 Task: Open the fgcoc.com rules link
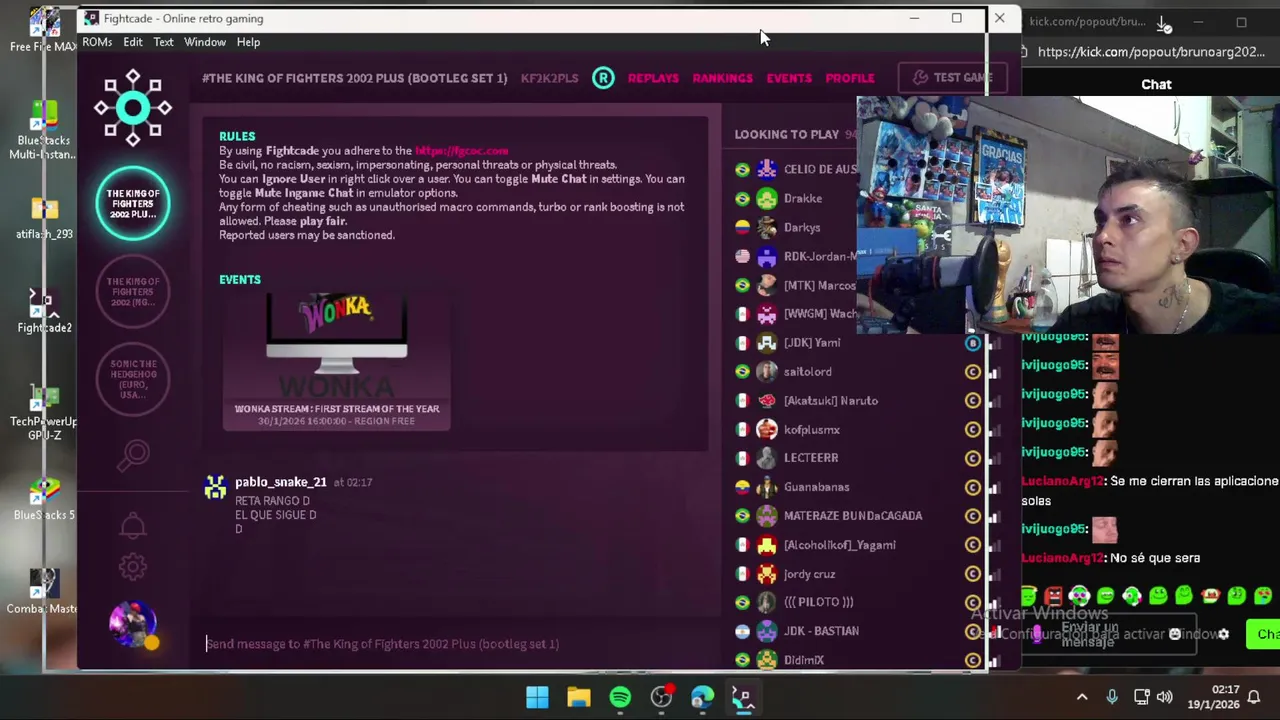coord(461,151)
